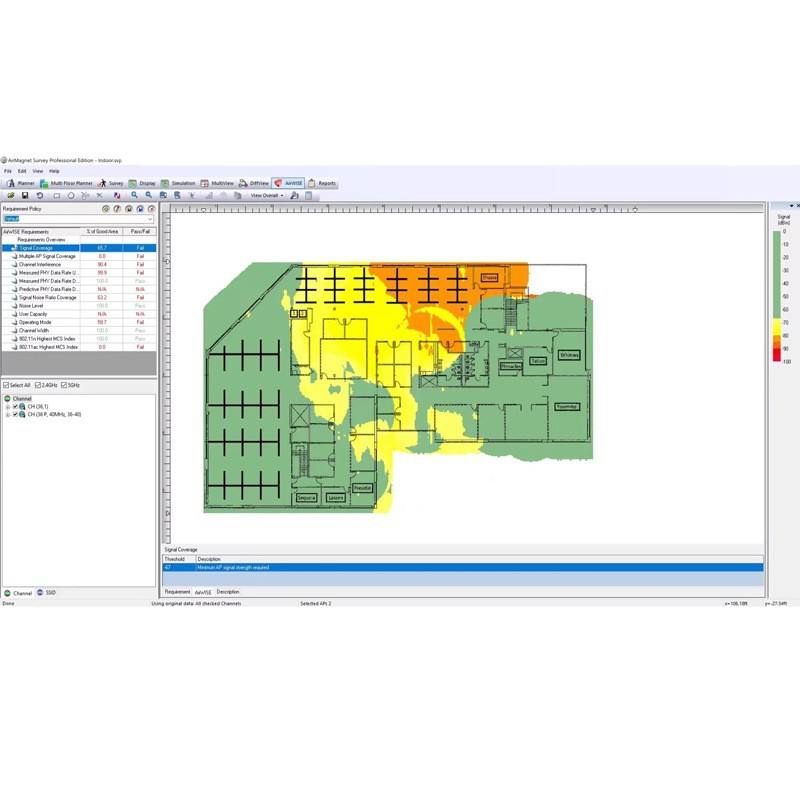Open the Multi Floor Planner view
This screenshot has width=800, height=800.
pyautogui.click(x=66, y=183)
